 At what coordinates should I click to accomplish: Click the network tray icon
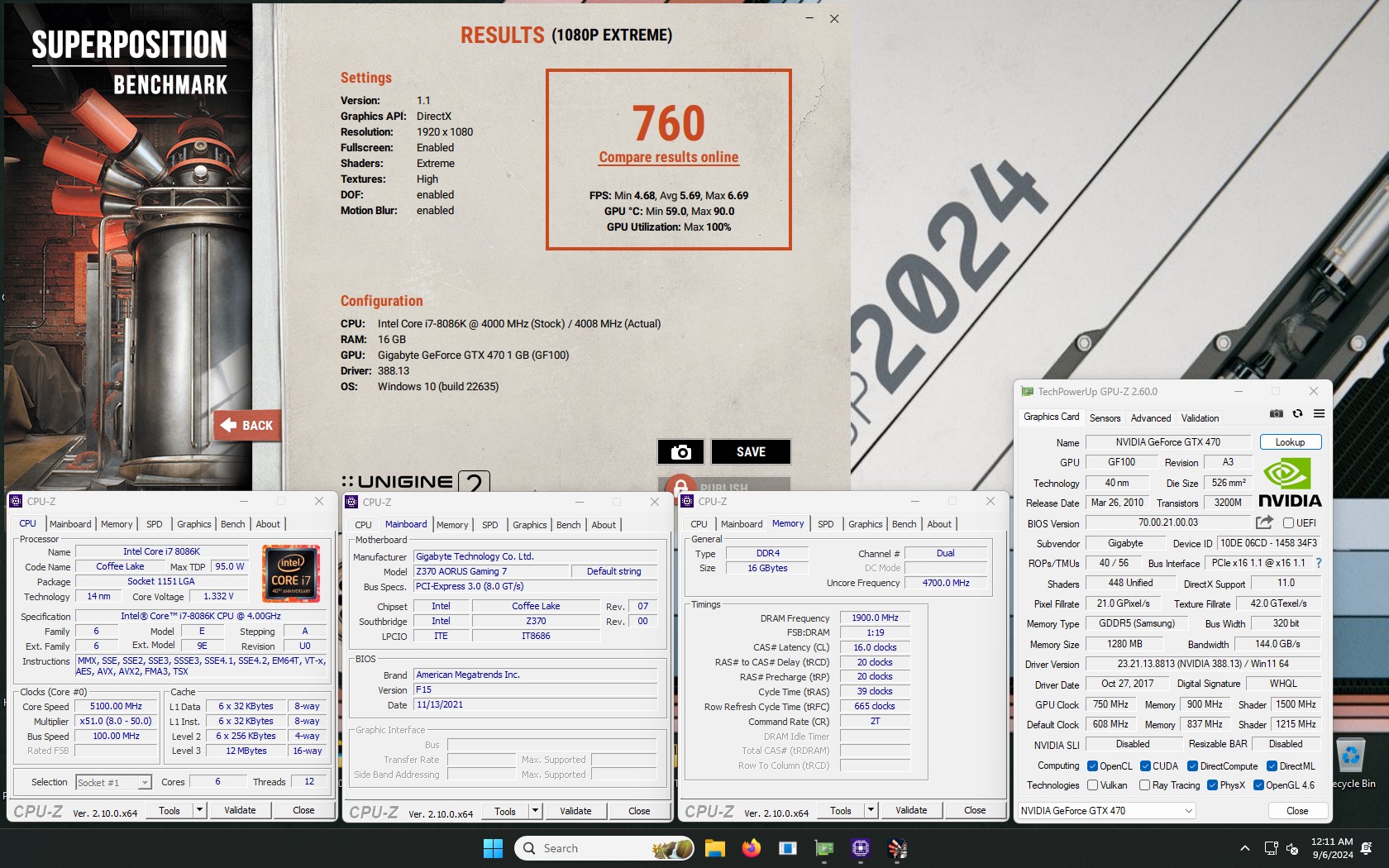coord(1272,848)
